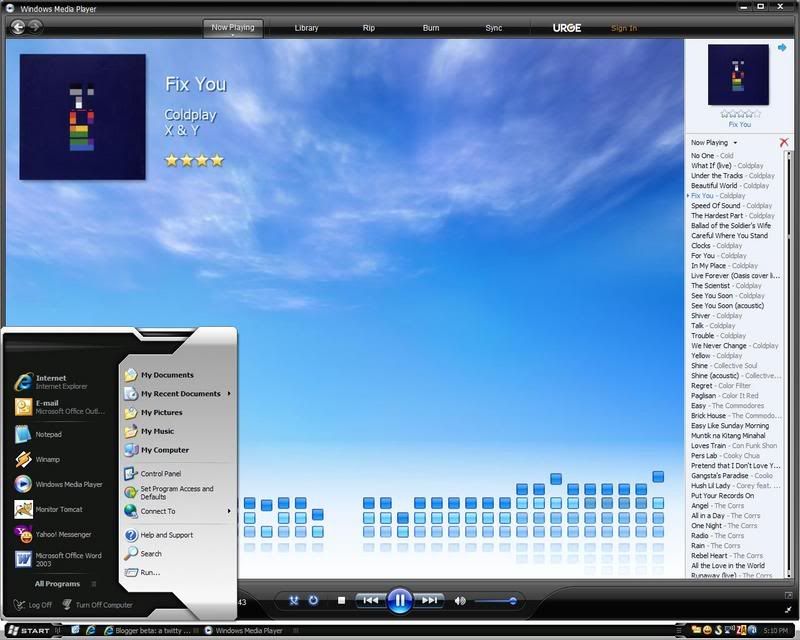Open the Sync tab

pyautogui.click(x=493, y=28)
